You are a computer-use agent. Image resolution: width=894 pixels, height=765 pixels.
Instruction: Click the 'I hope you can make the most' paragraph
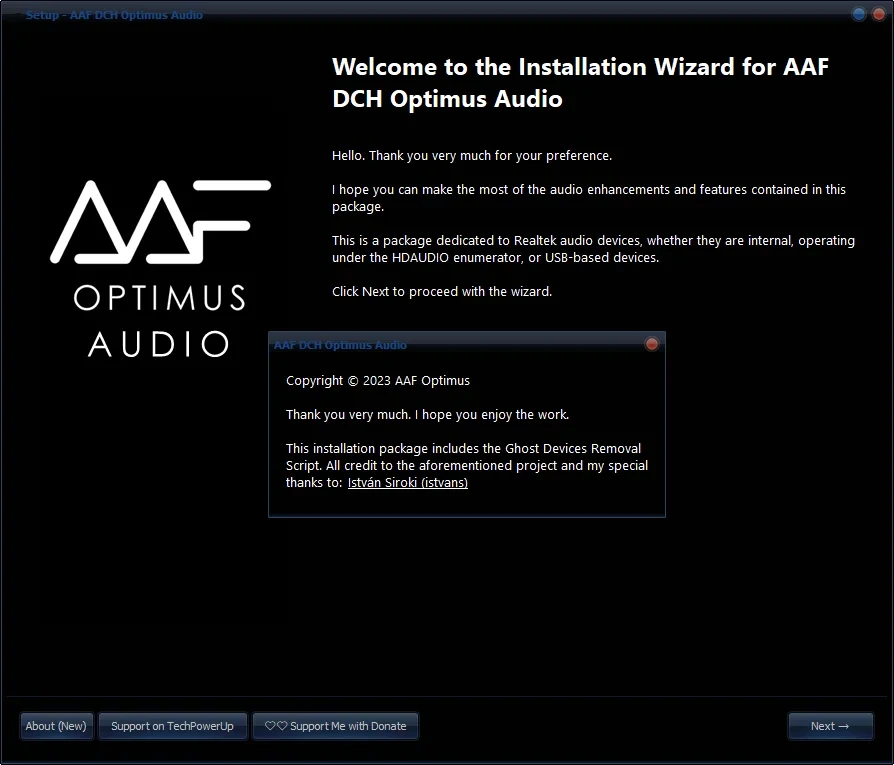pyautogui.click(x=588, y=198)
